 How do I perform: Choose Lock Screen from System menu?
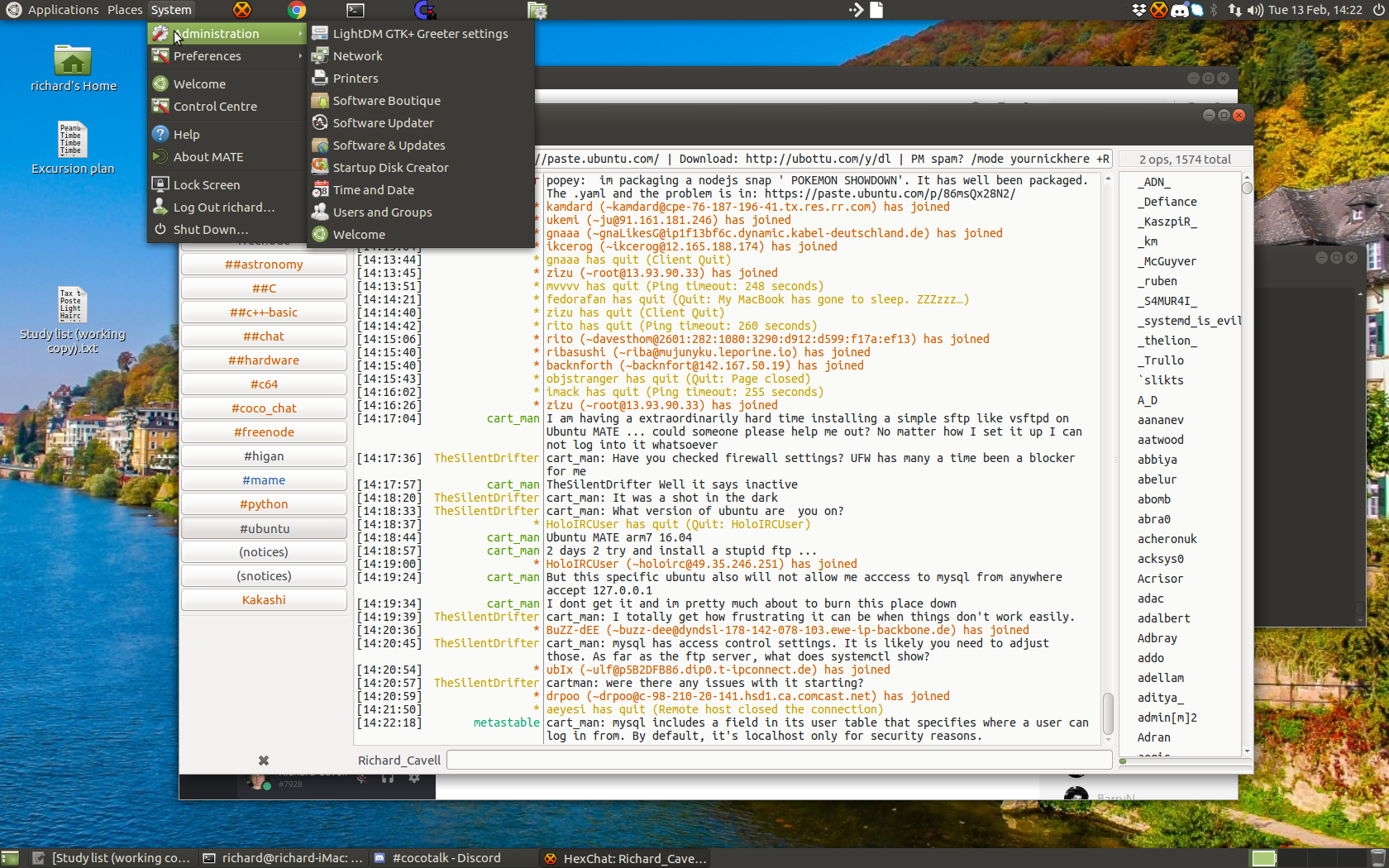coord(227,185)
